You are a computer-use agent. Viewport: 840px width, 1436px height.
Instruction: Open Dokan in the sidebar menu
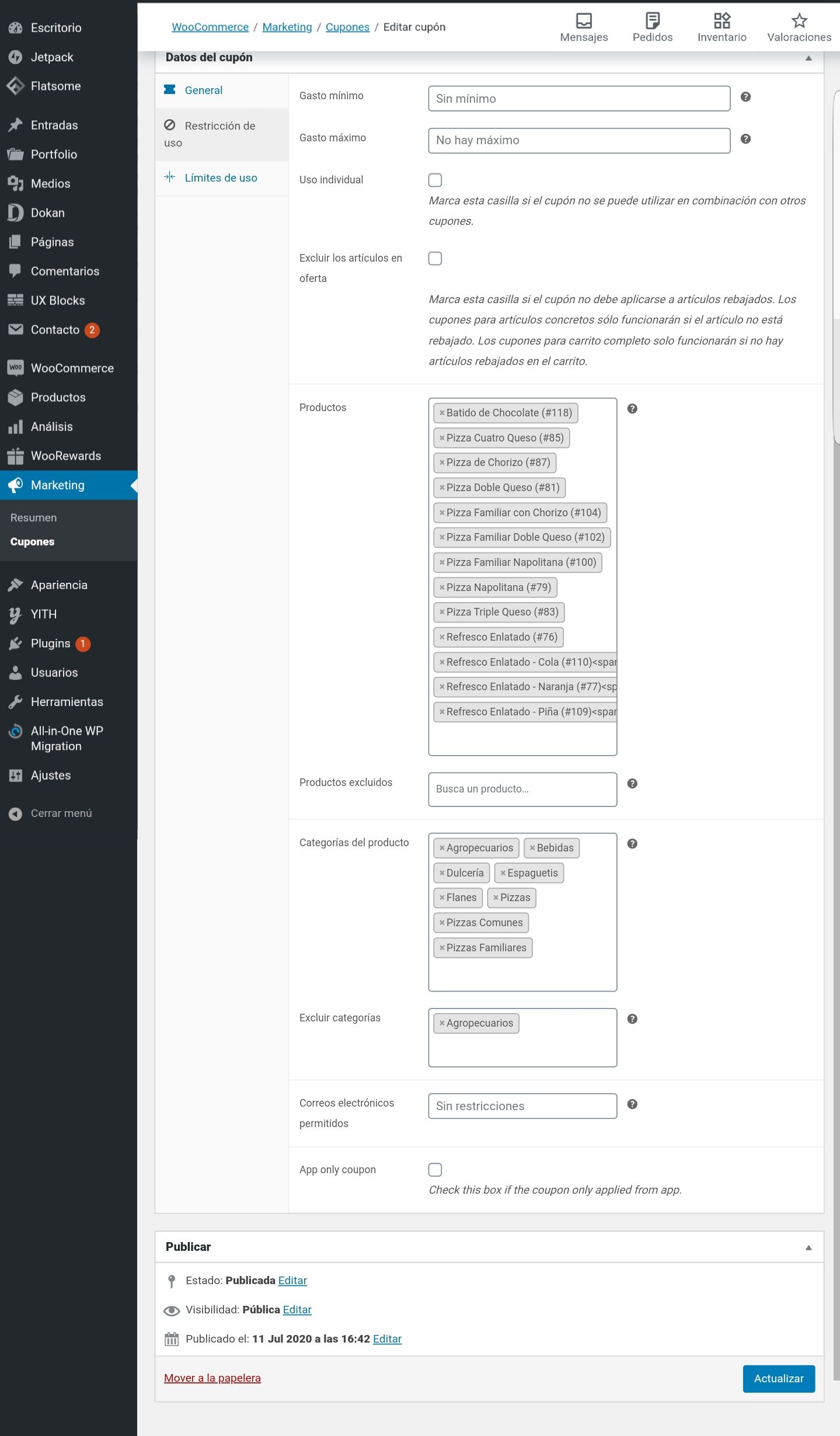pos(68,213)
